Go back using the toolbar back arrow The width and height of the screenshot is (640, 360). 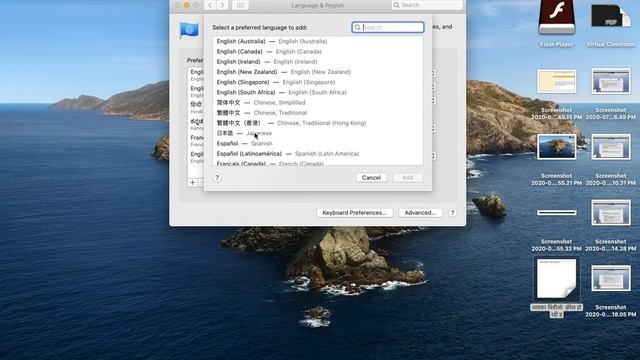210,5
